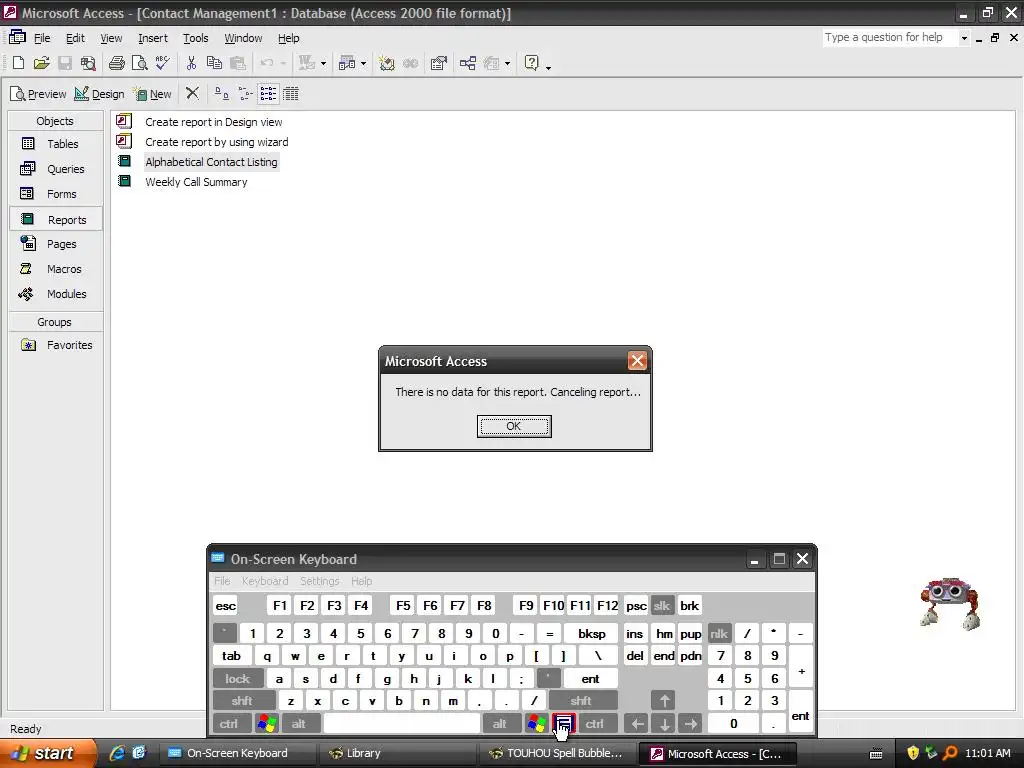The image size is (1024, 768).
Task: Click OK in the Microsoft Access dialog
Action: tap(514, 426)
